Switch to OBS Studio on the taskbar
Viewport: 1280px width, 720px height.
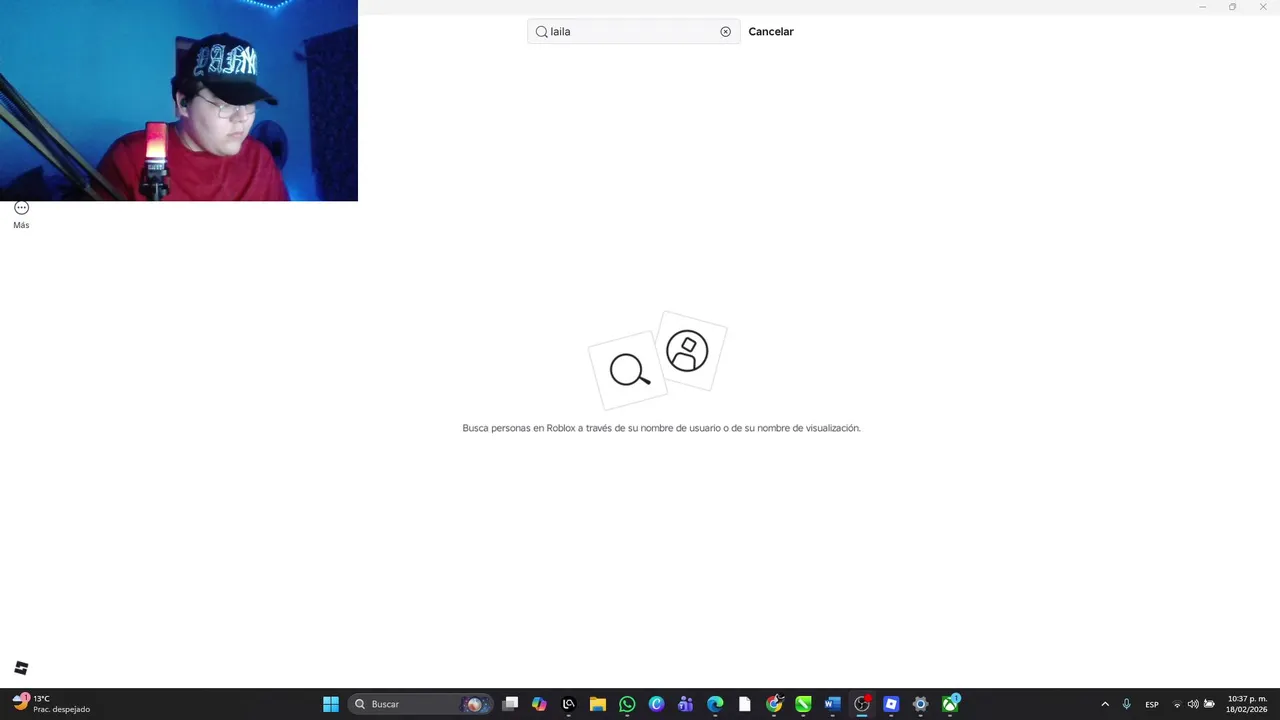862,704
